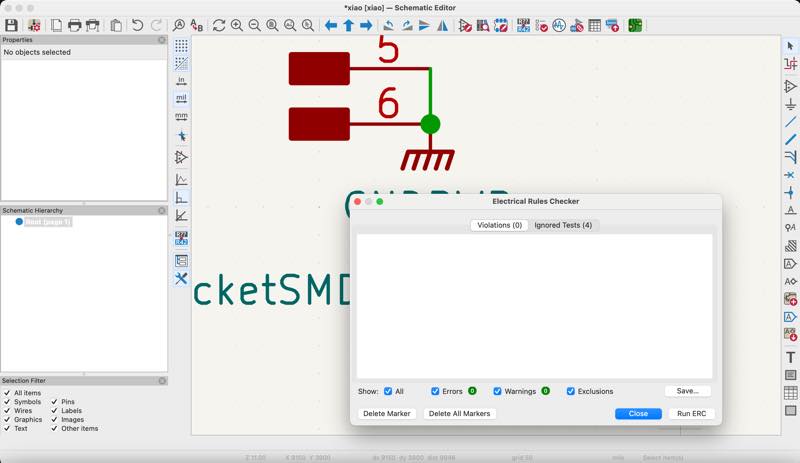Paste from clipboard using the toolbar icon
The image size is (800, 463).
[116, 25]
